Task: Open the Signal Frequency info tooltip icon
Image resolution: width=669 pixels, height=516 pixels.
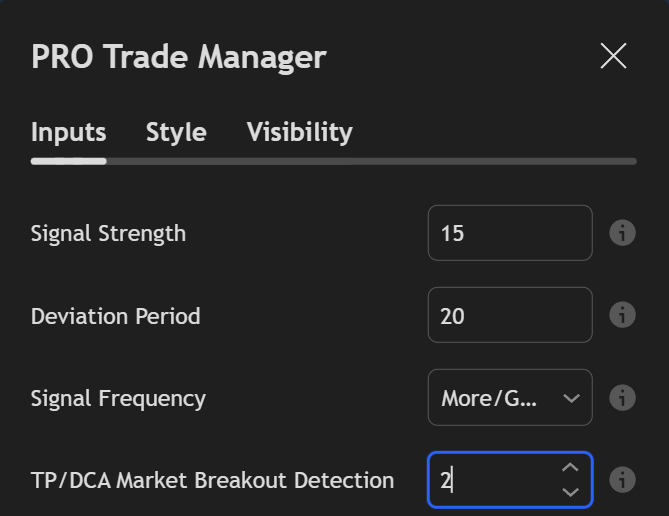Action: pyautogui.click(x=622, y=398)
